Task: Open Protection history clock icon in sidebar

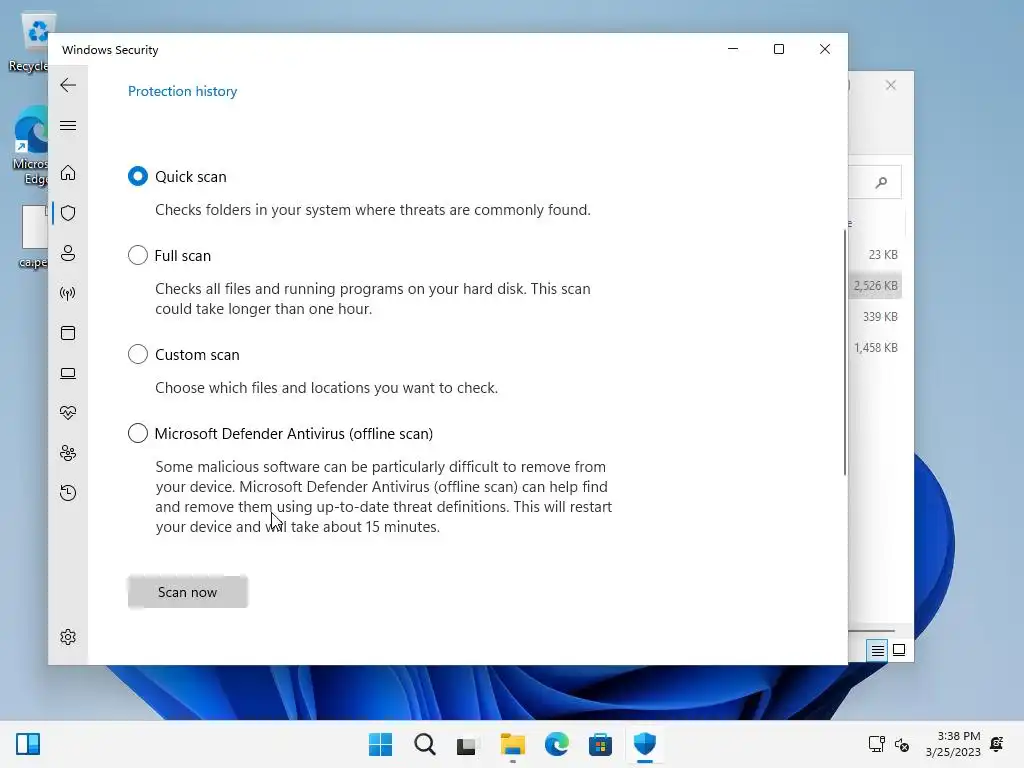Action: coord(68,493)
